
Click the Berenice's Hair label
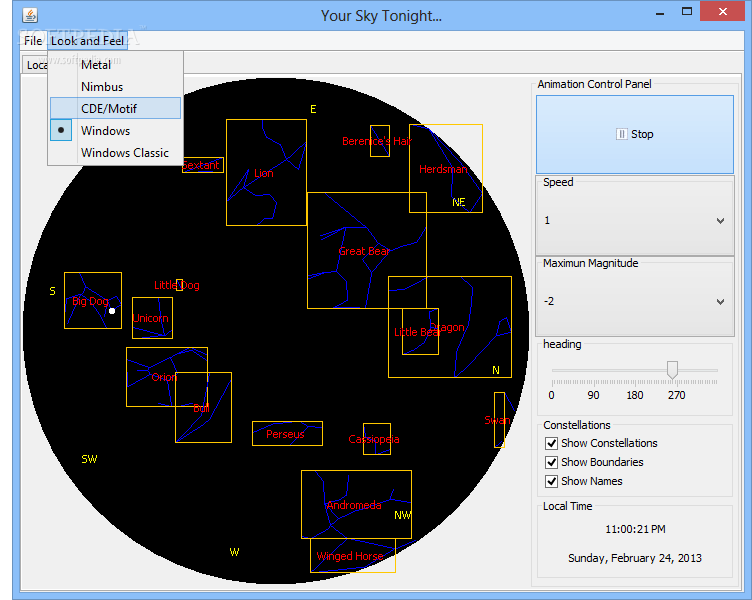tap(377, 141)
